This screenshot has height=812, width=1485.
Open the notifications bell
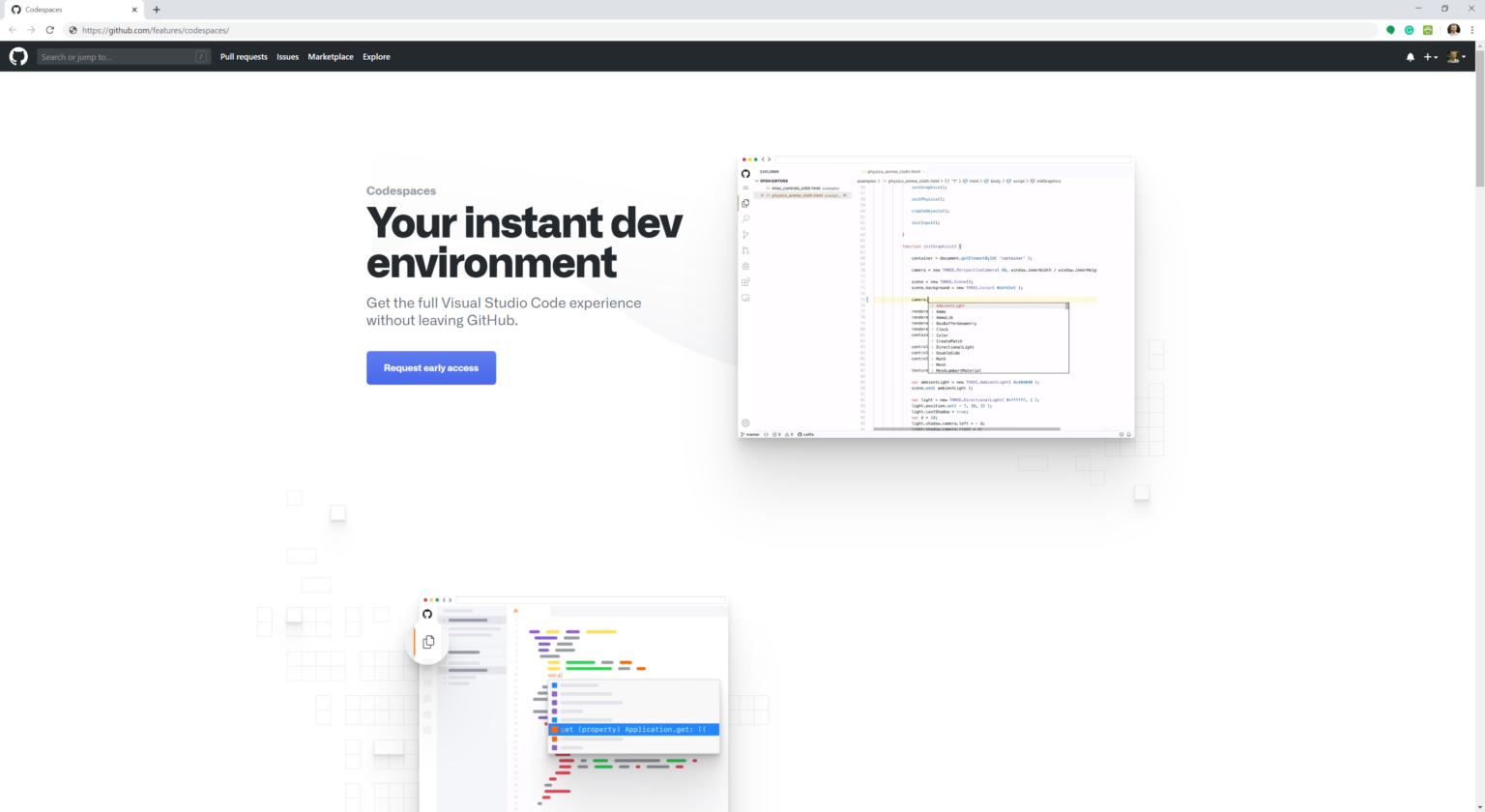(1410, 57)
